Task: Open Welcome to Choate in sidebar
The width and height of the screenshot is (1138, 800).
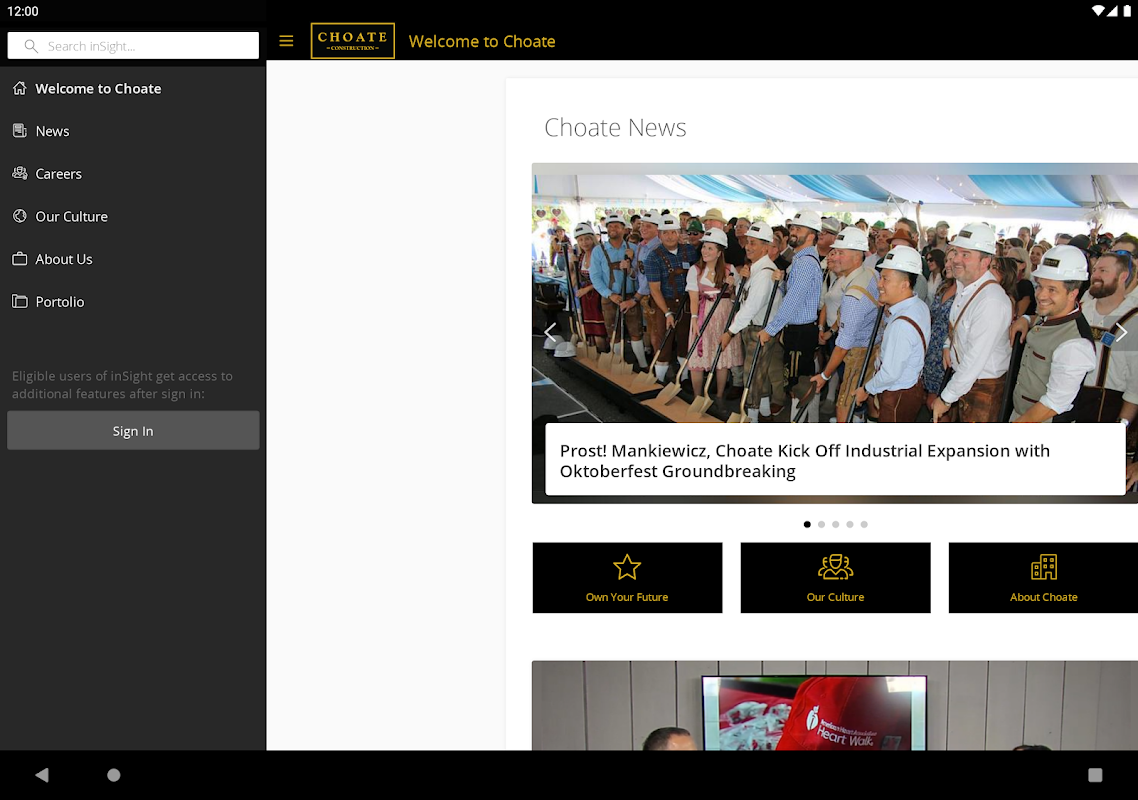Action: [x=133, y=89]
